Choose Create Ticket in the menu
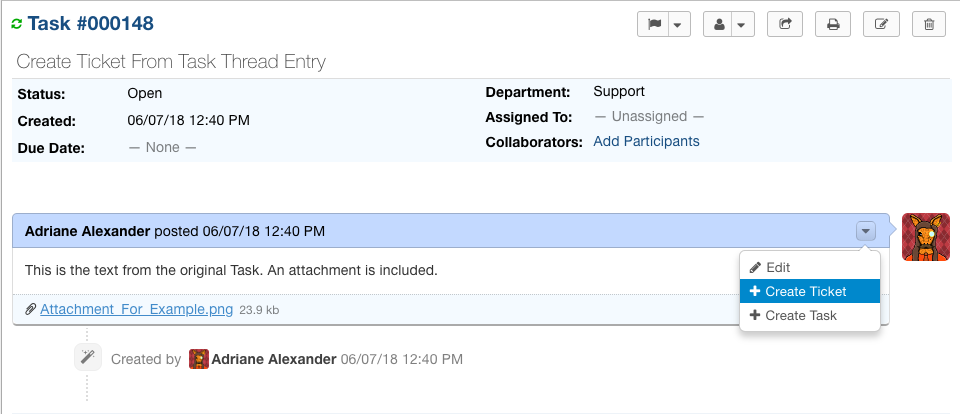This screenshot has height=414, width=960. pos(805,292)
